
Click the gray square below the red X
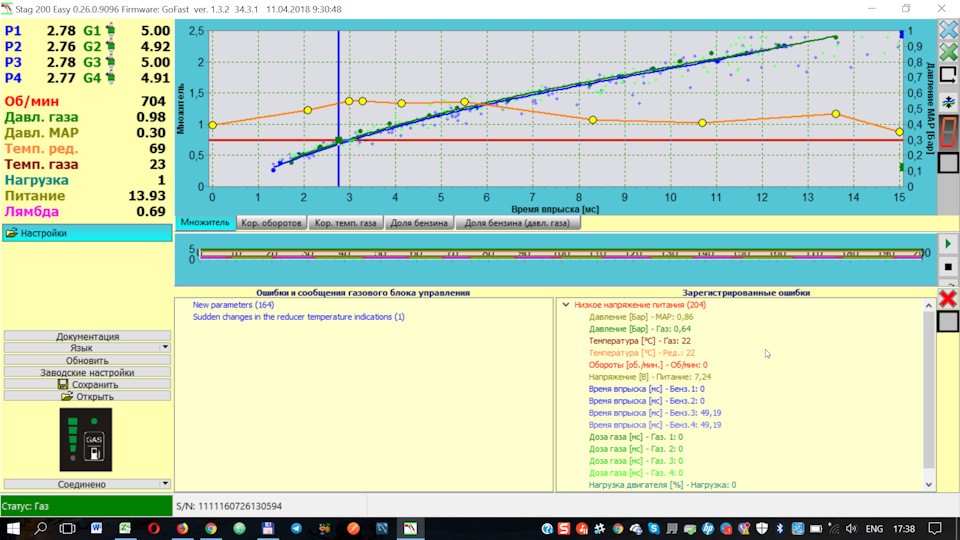pos(948,321)
